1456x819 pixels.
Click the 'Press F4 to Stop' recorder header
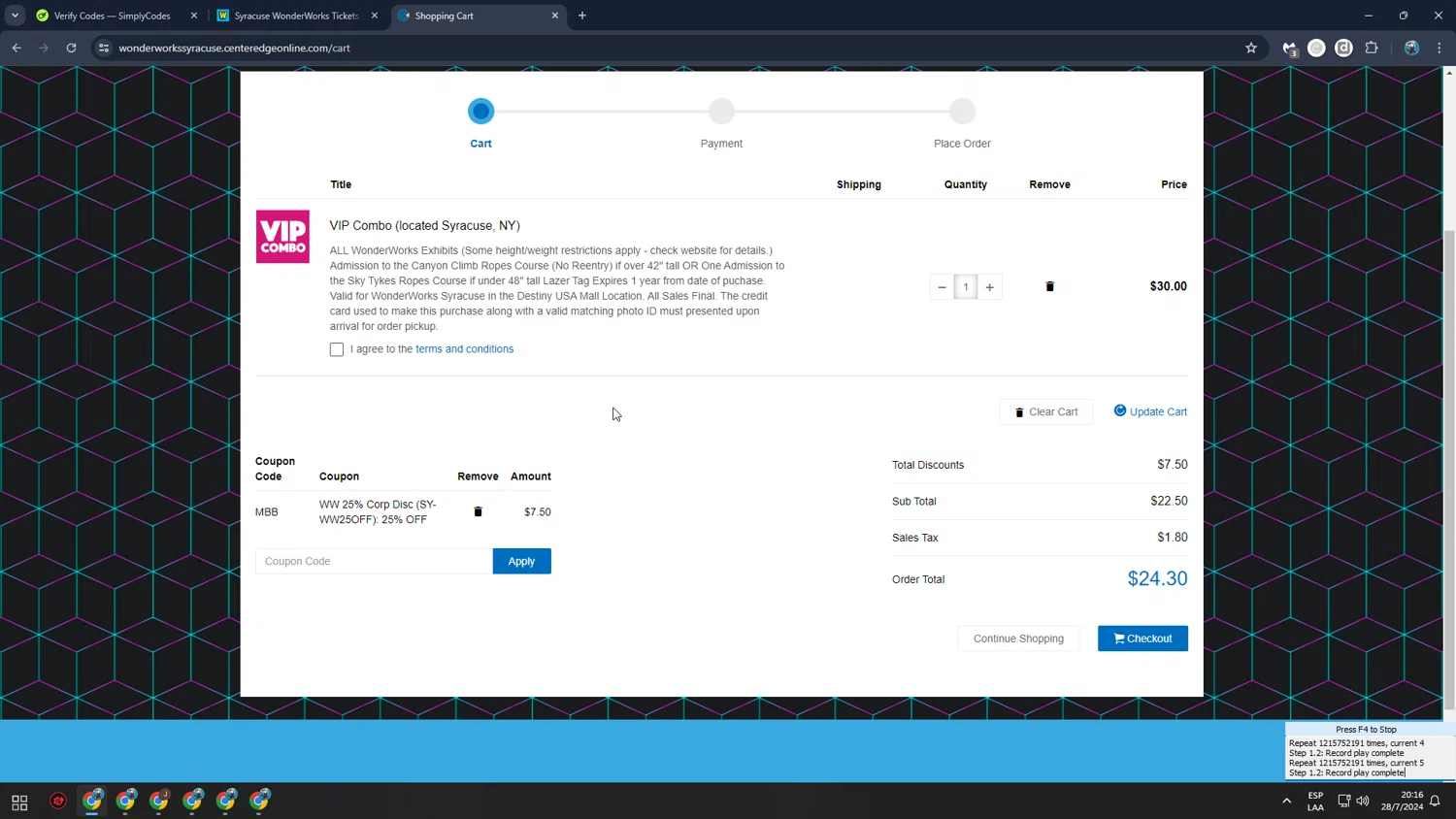pos(1366,730)
